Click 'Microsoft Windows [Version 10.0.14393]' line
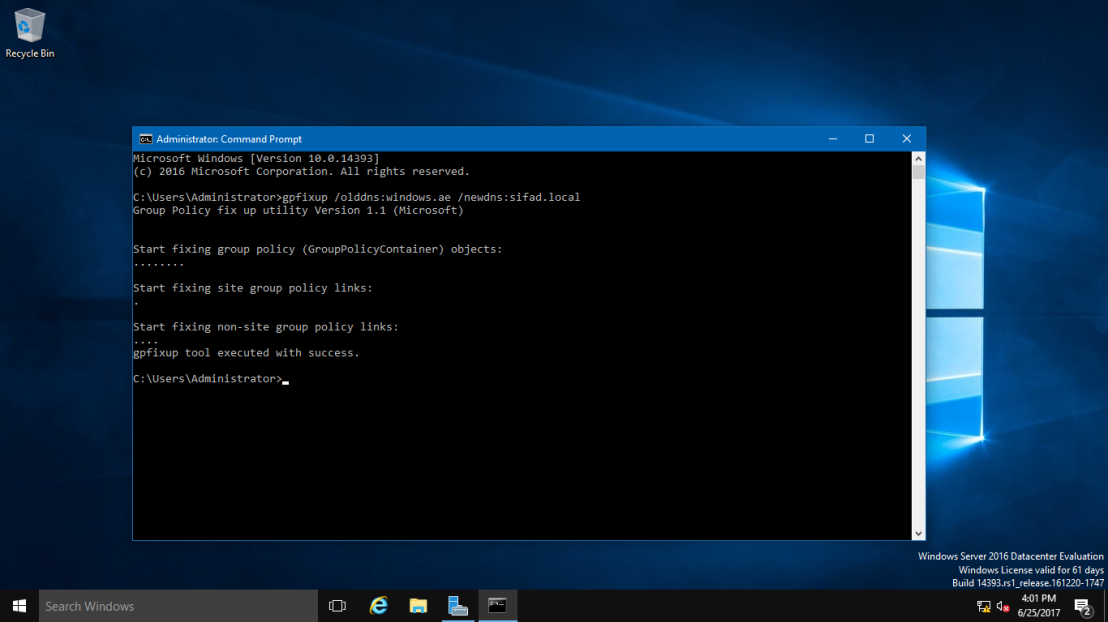 256,158
